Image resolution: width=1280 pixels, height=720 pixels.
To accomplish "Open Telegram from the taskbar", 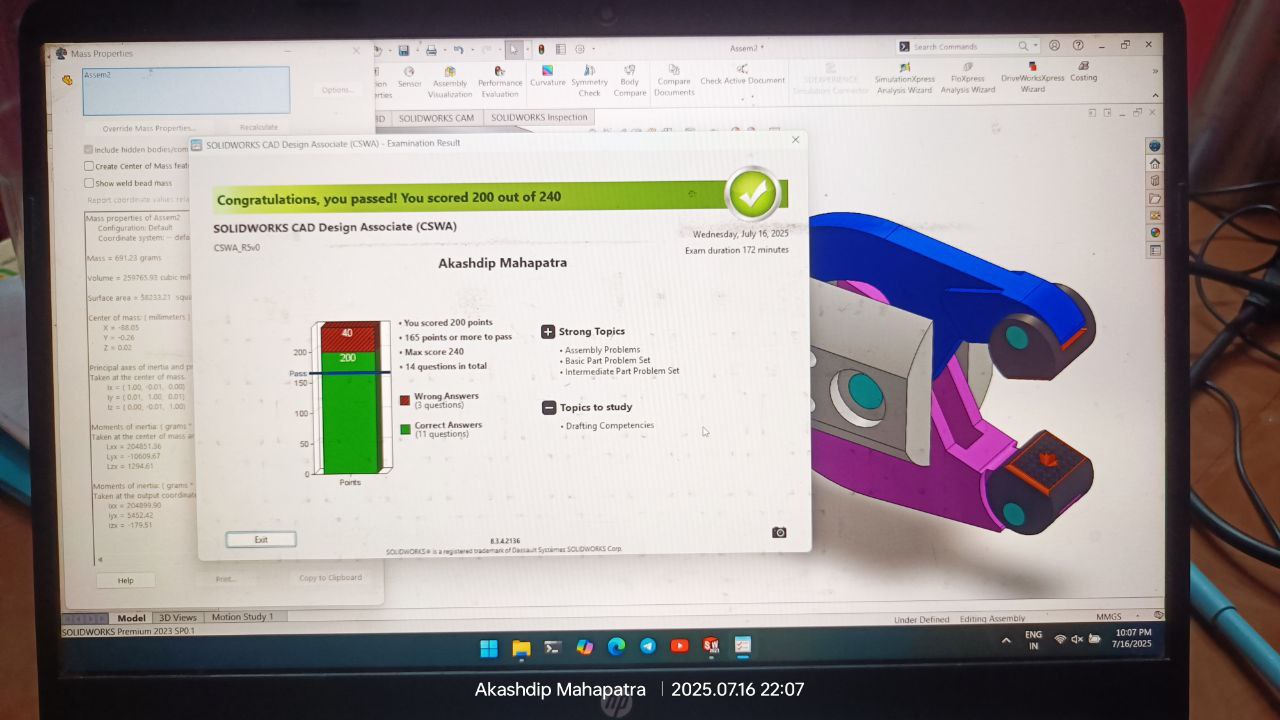I will click(x=648, y=647).
